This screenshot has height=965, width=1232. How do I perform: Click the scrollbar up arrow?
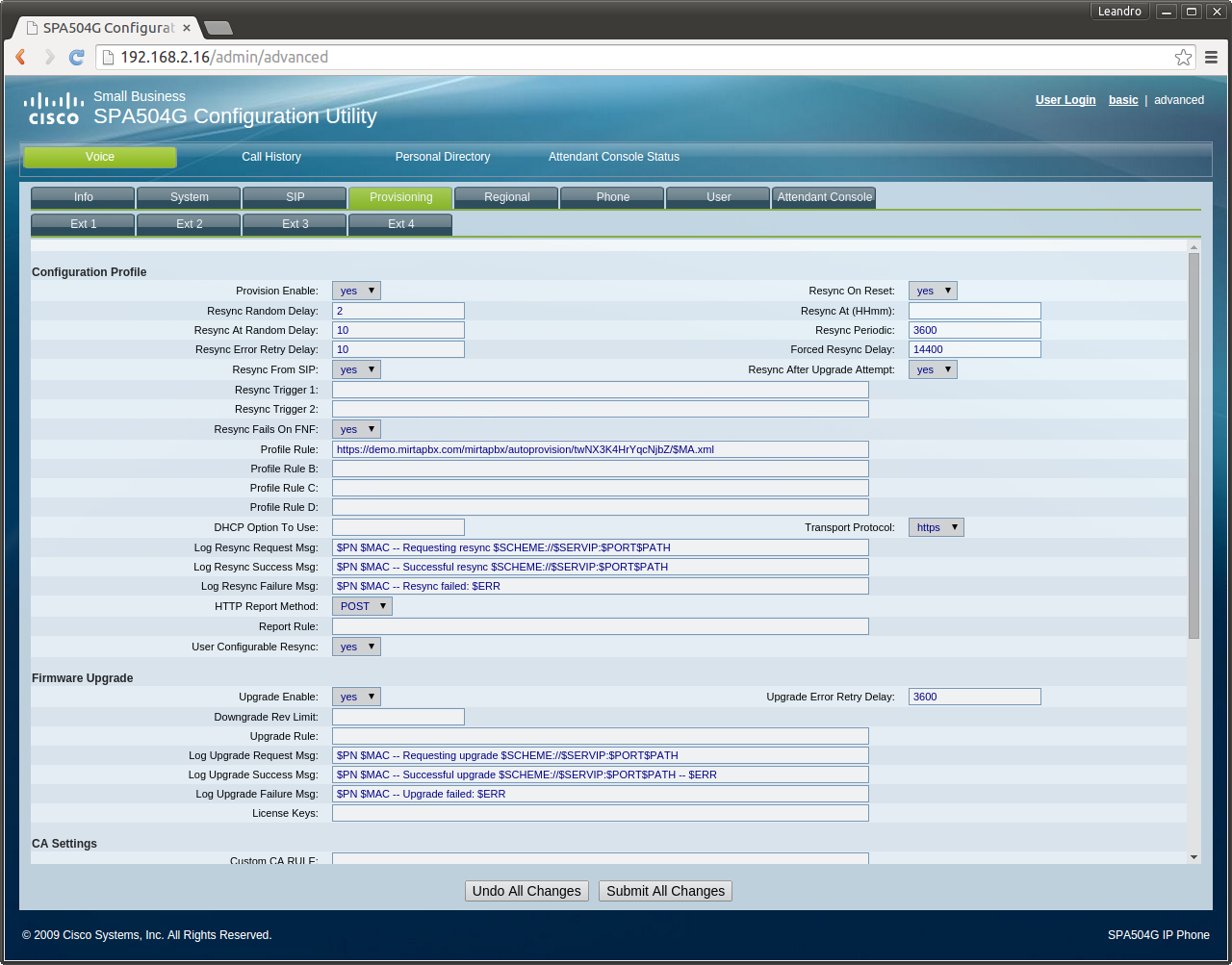[x=1193, y=246]
